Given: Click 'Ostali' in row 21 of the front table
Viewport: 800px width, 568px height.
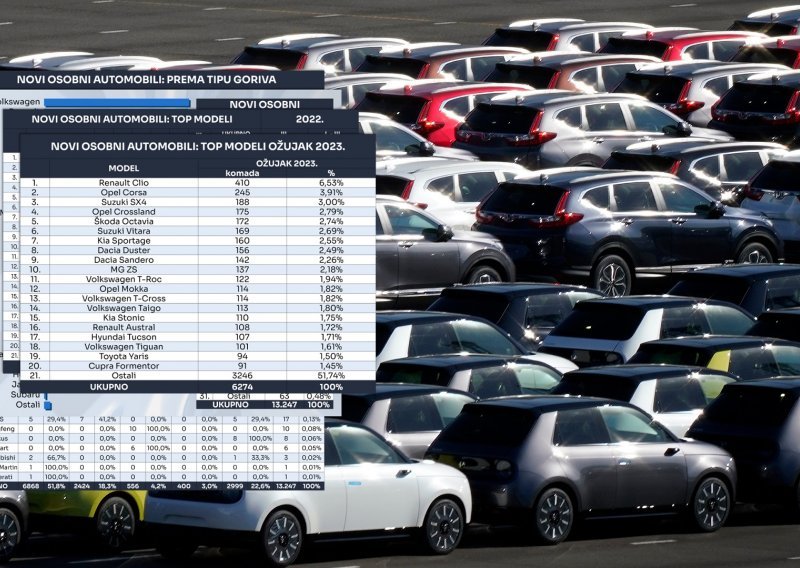Looking at the screenshot, I should point(123,376).
